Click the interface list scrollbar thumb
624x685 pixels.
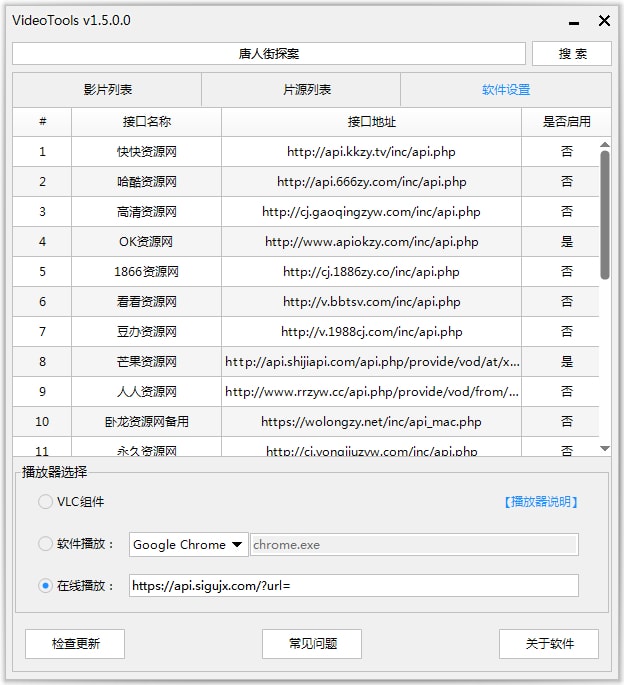click(605, 215)
